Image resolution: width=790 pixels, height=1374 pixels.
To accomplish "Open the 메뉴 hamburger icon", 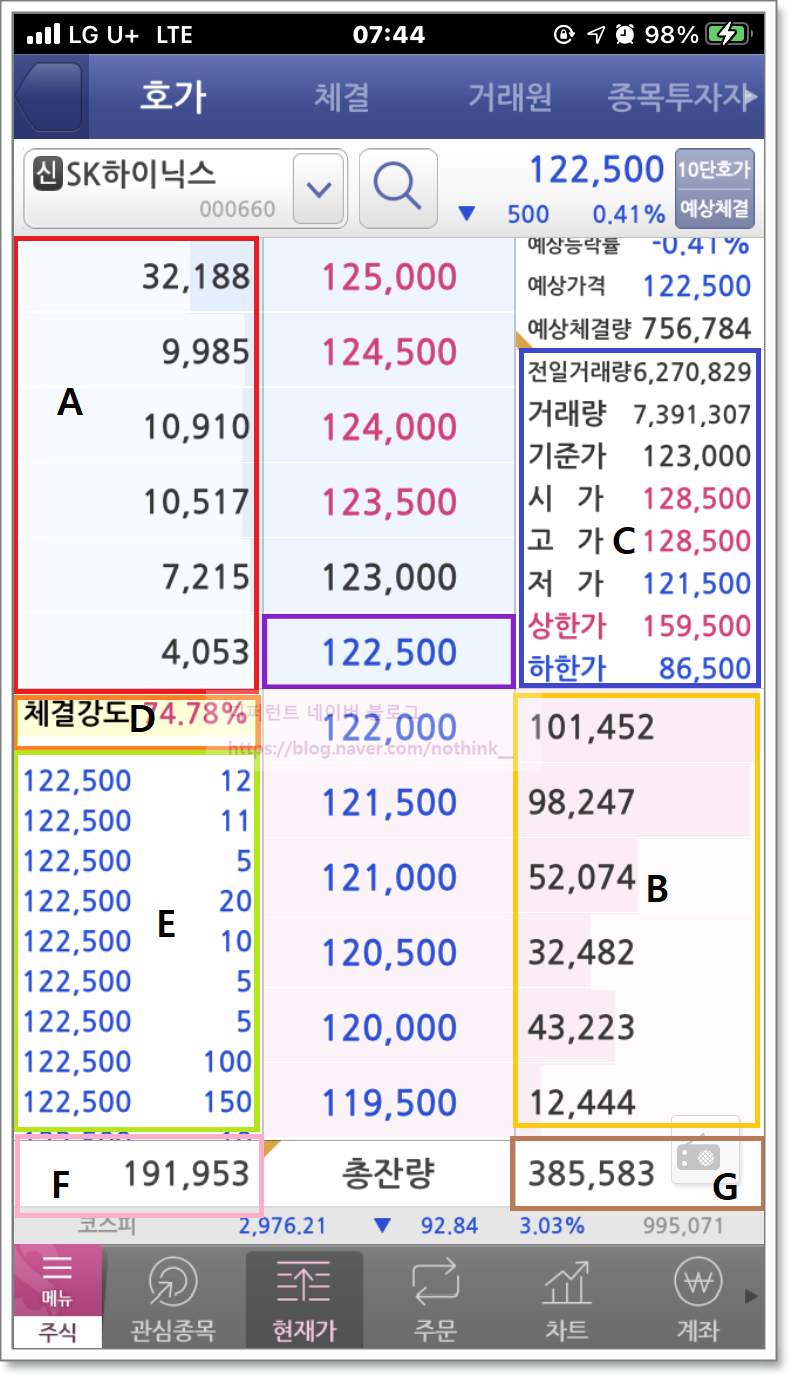I will point(57,1280).
